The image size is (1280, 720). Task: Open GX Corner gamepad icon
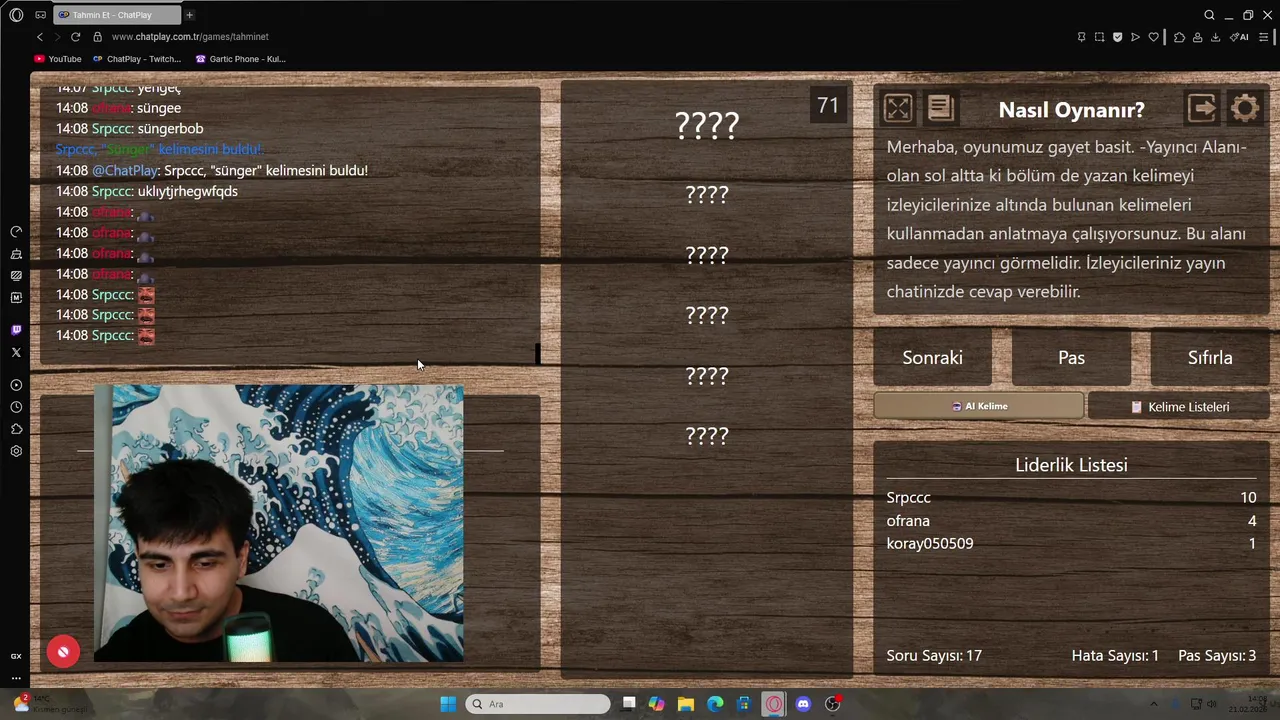click(40, 15)
